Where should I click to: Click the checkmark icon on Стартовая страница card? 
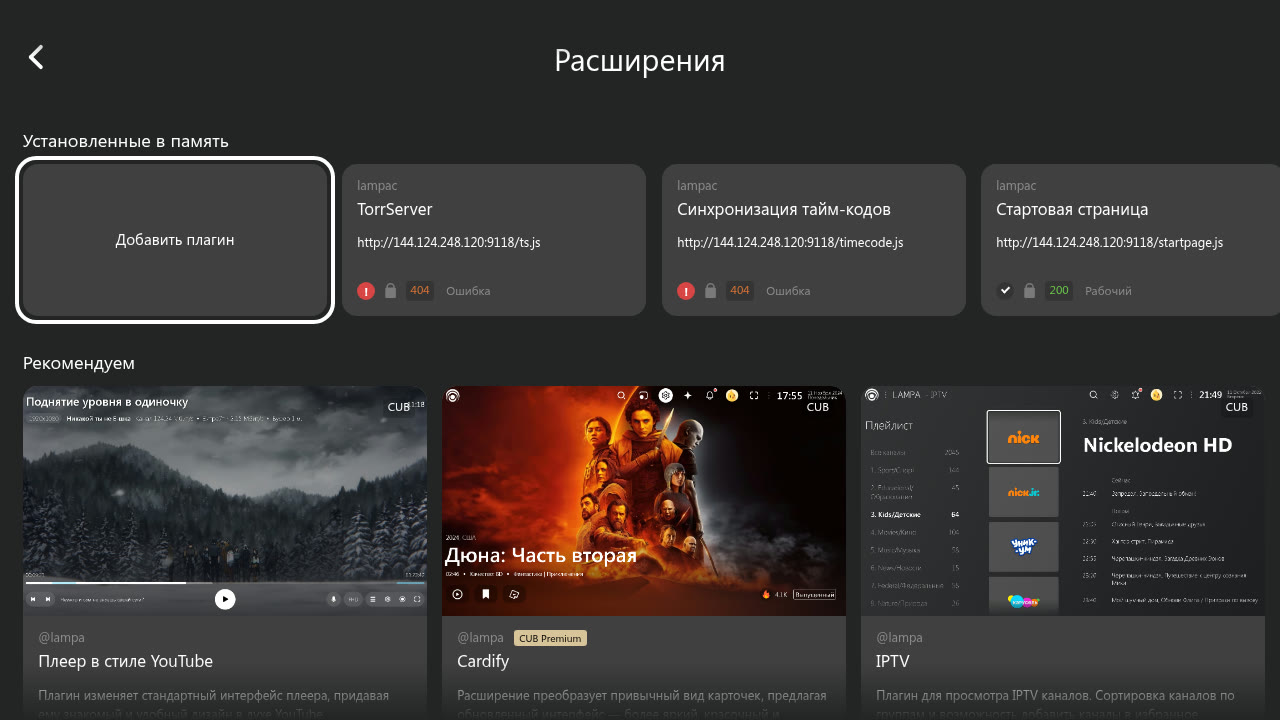pyautogui.click(x=1005, y=291)
